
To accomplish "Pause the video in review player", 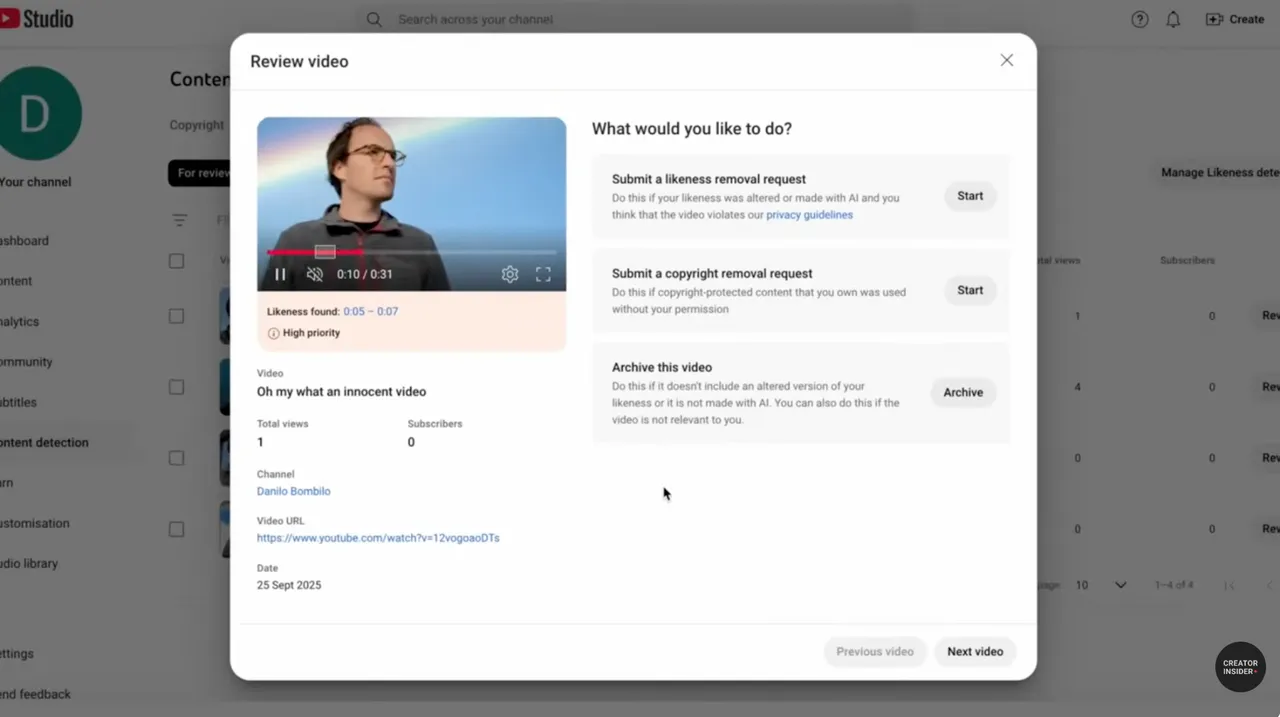I will pos(280,274).
